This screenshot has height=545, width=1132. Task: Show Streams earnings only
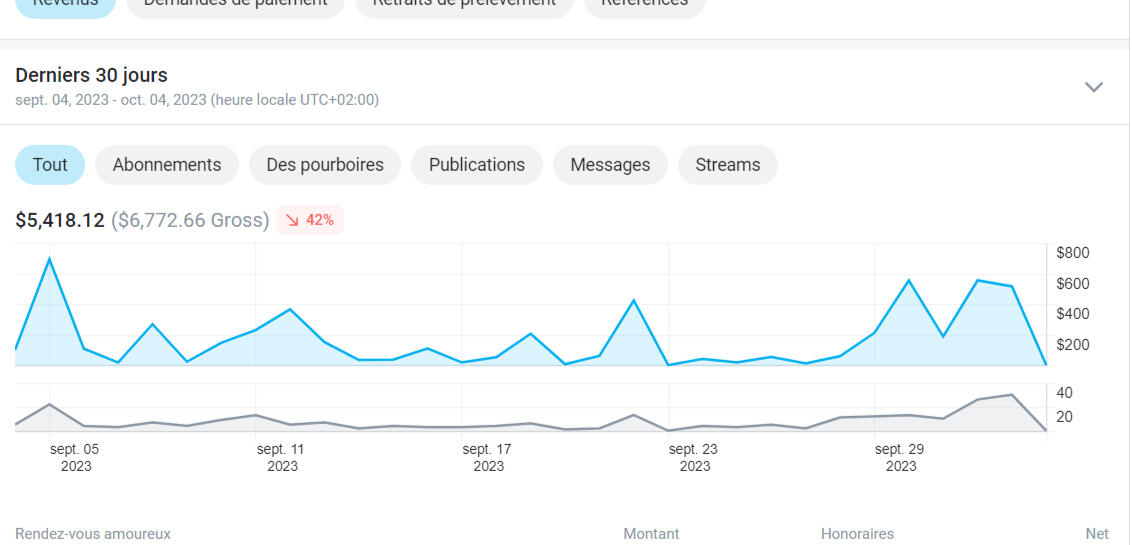click(728, 165)
